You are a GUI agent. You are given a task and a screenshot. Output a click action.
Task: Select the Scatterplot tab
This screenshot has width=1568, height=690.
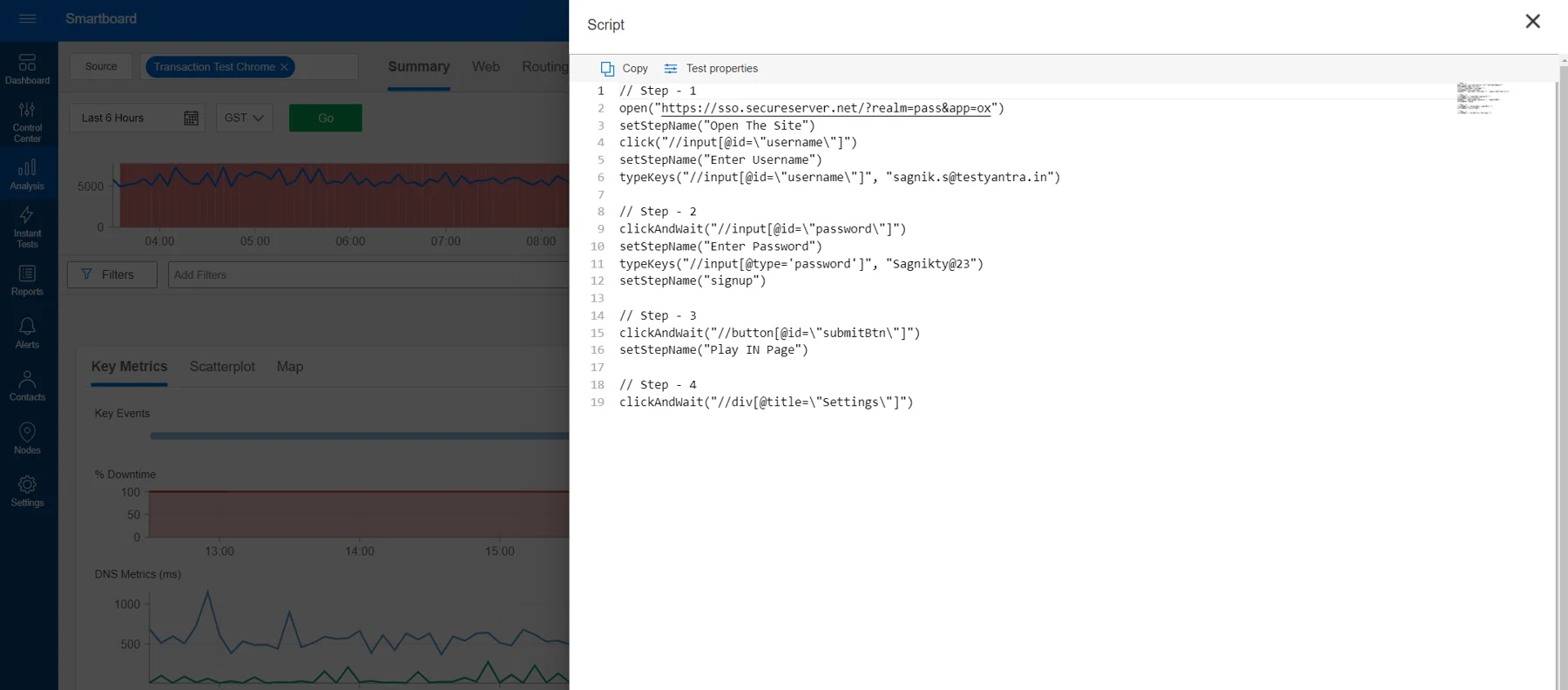pyautogui.click(x=222, y=367)
